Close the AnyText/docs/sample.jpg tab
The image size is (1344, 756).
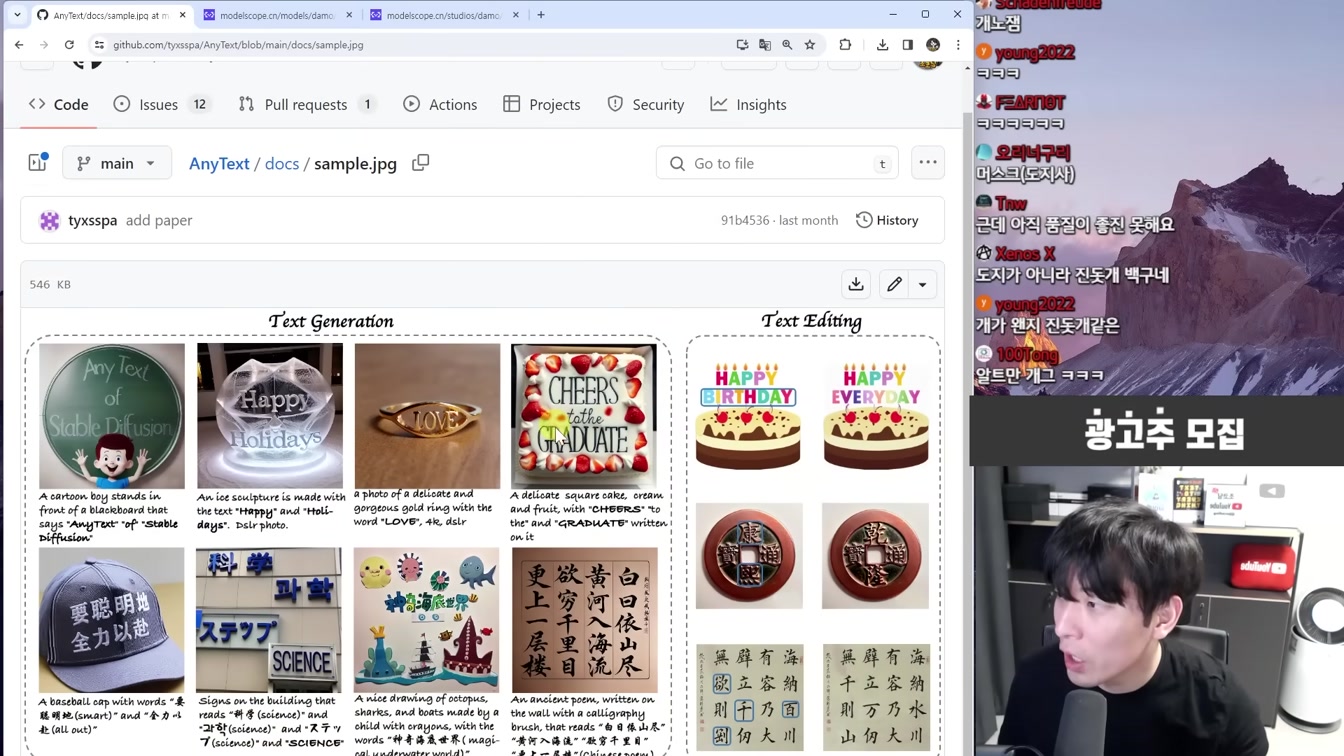pos(182,15)
